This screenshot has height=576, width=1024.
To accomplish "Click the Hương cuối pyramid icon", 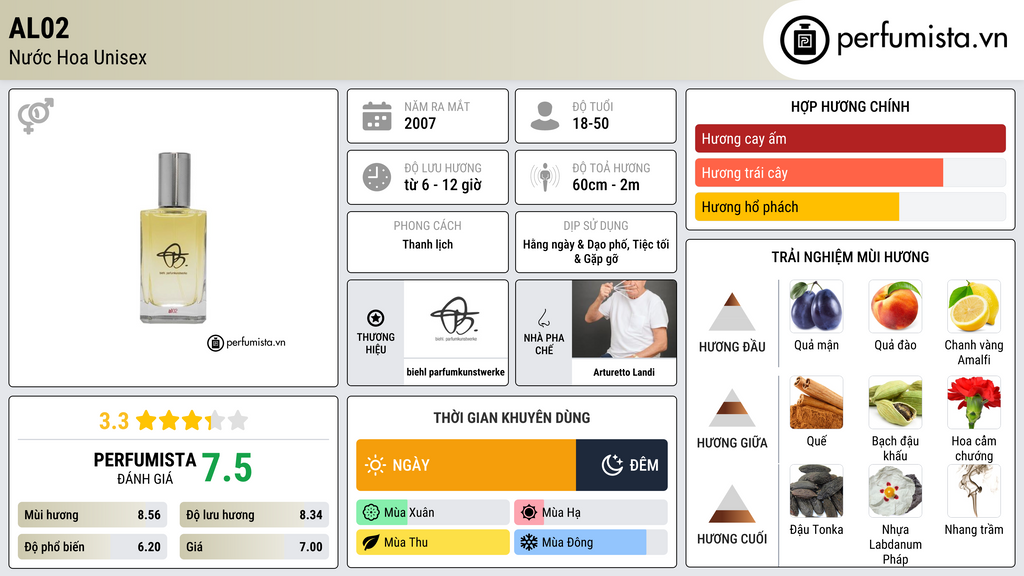I will 732,504.
